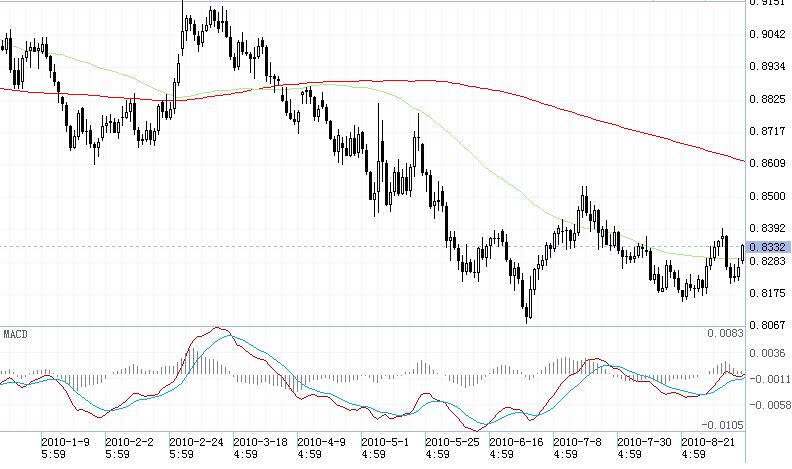Select the 2010-1-9 date label
Viewport: 792px width, 469px height.
(65, 442)
